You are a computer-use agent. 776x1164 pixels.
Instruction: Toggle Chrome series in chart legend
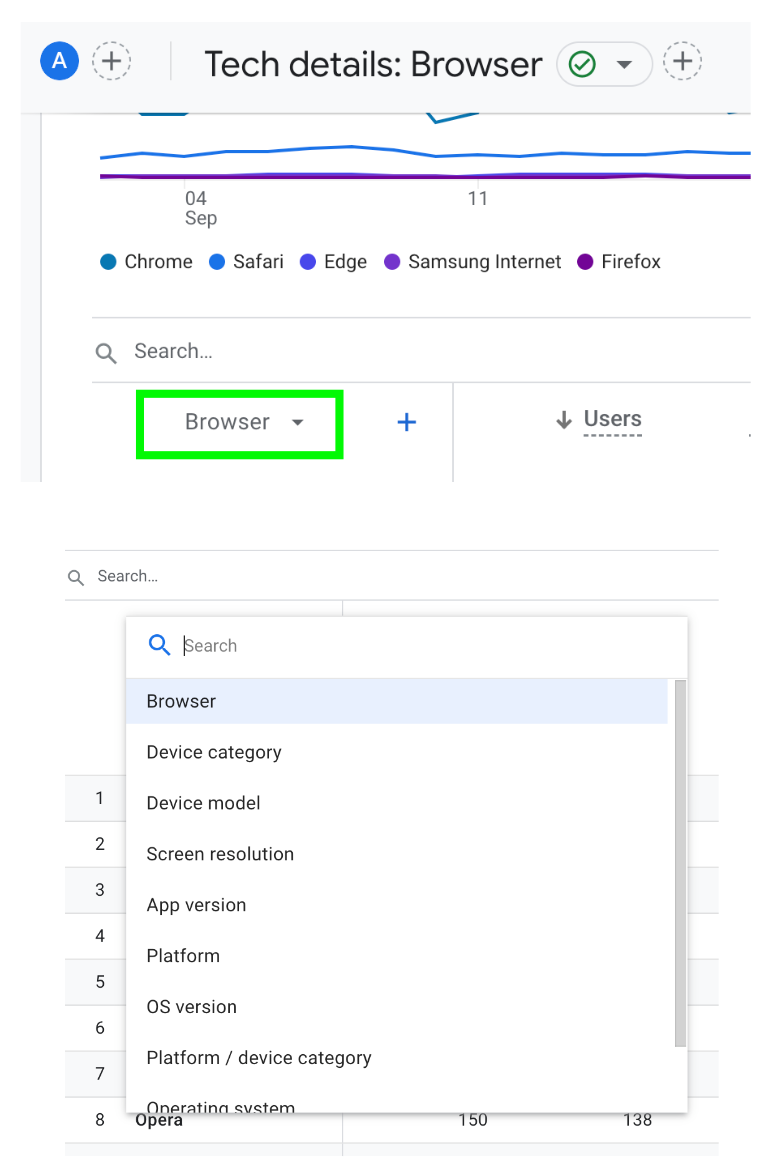tap(146, 261)
